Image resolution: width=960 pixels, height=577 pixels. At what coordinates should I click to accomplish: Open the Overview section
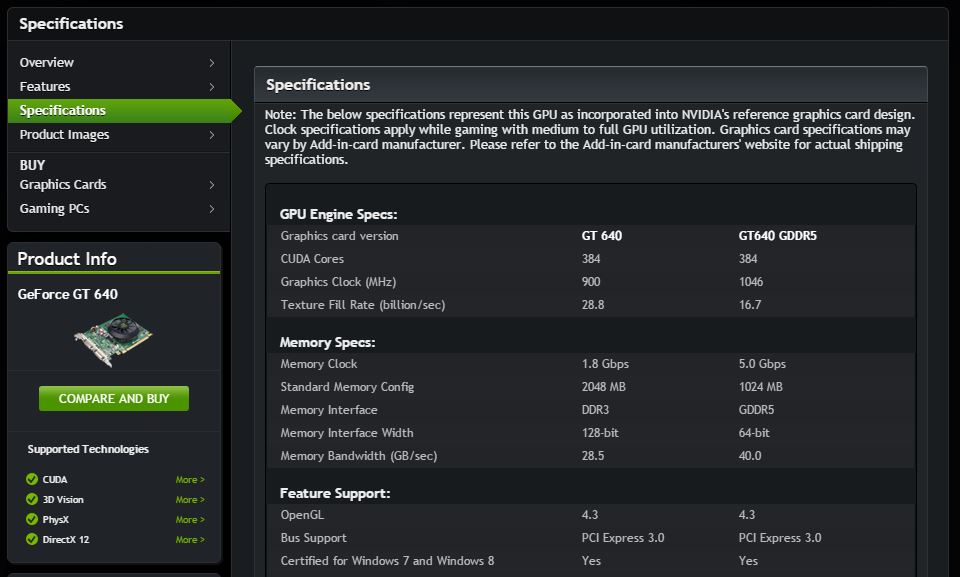click(47, 63)
